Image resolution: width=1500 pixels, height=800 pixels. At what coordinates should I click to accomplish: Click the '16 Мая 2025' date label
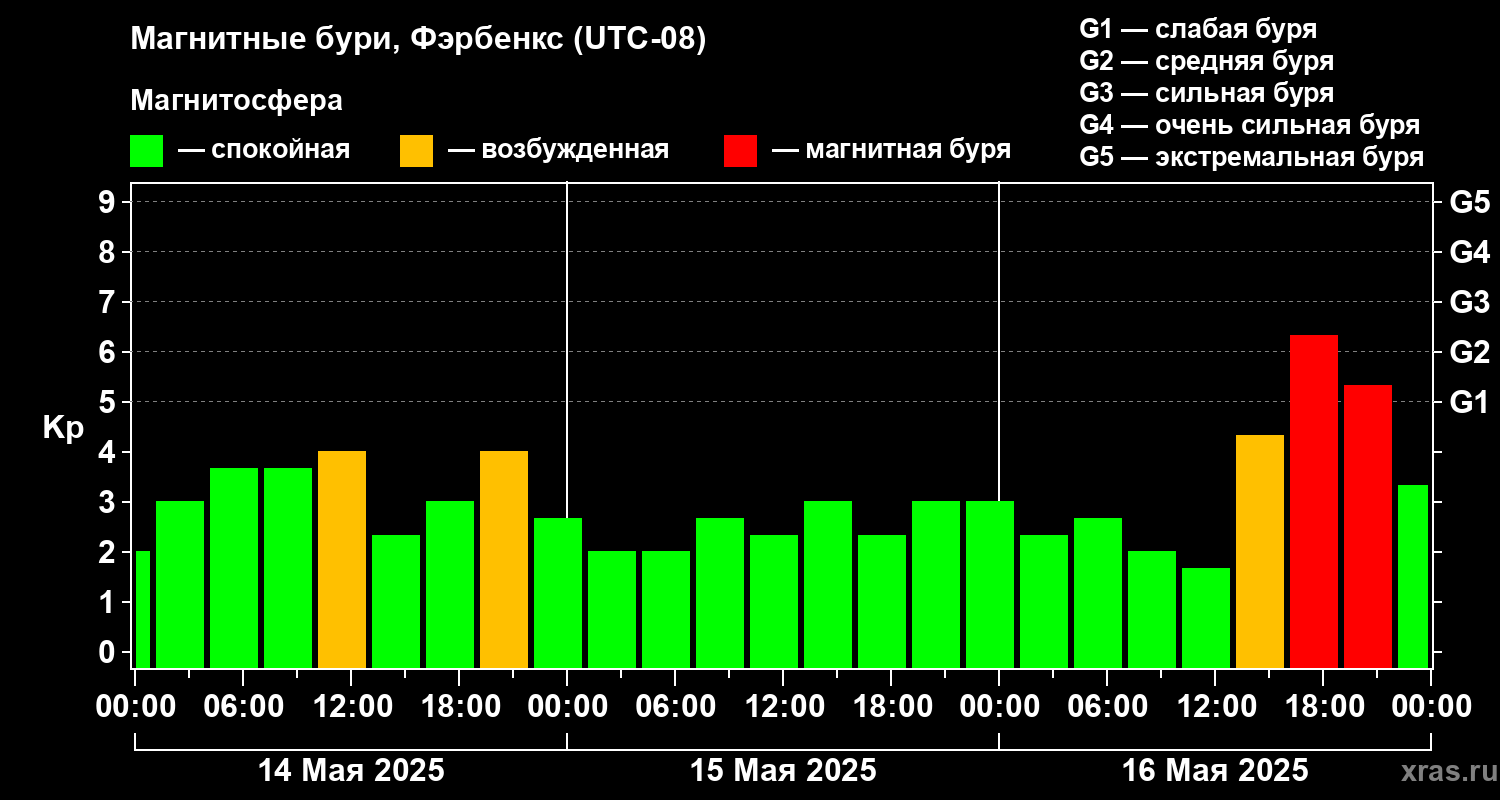(x=1215, y=771)
